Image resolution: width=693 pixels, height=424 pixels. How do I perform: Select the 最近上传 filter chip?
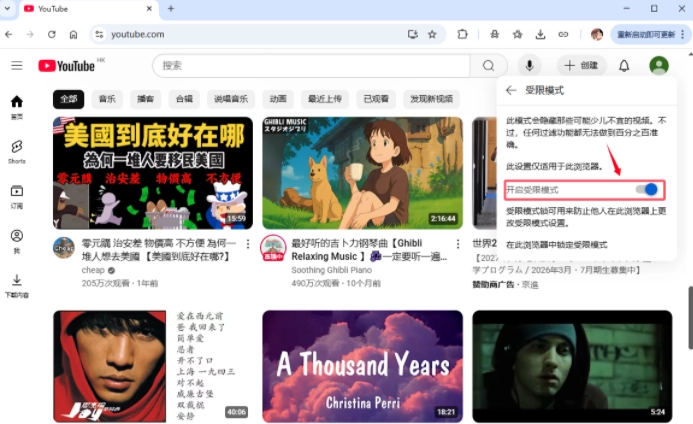click(324, 99)
